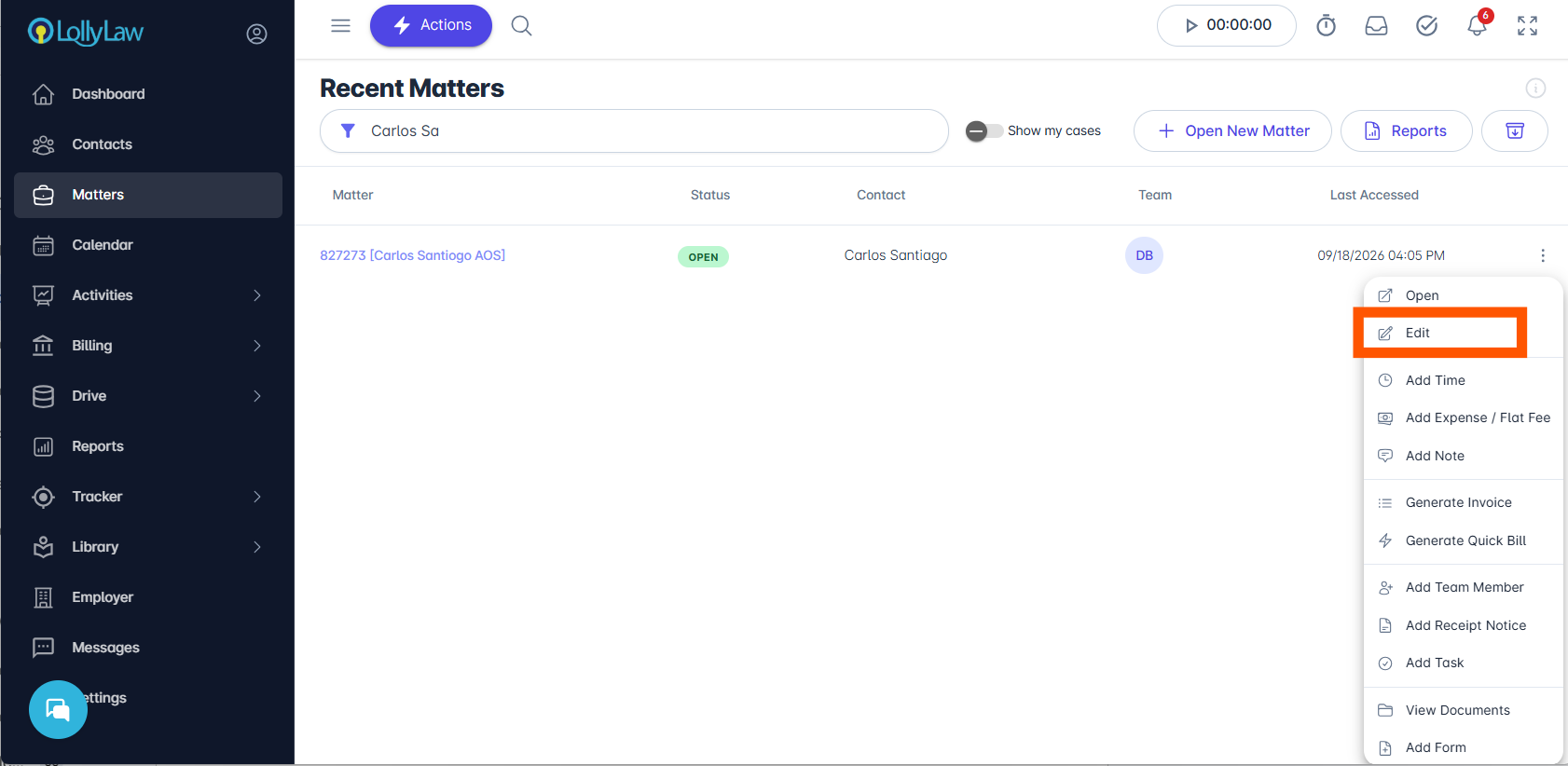Click the Reports button near Open New Matter
Screen dimensions: 1568x766
point(1406,130)
